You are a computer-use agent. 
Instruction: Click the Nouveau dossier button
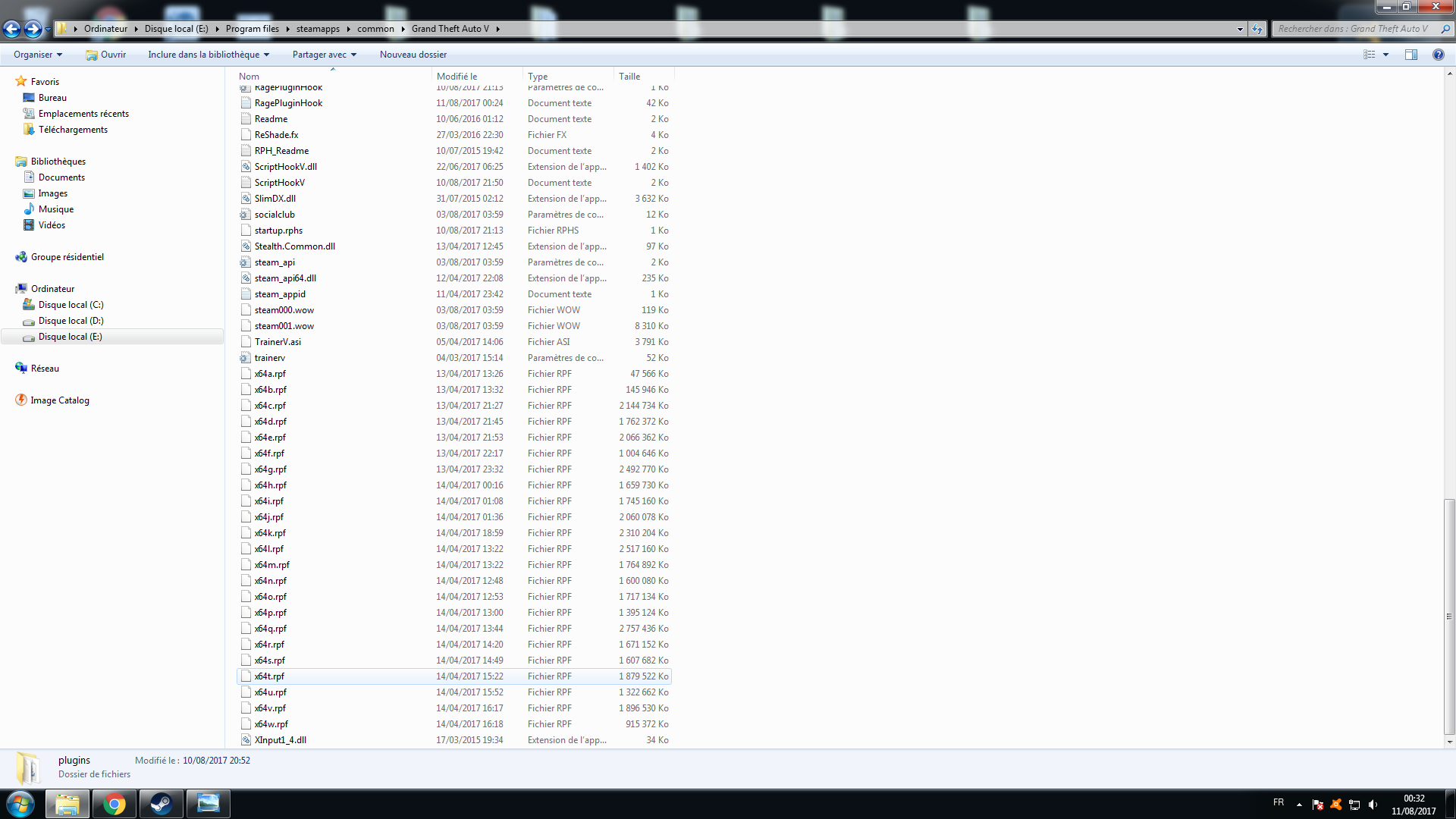(413, 55)
